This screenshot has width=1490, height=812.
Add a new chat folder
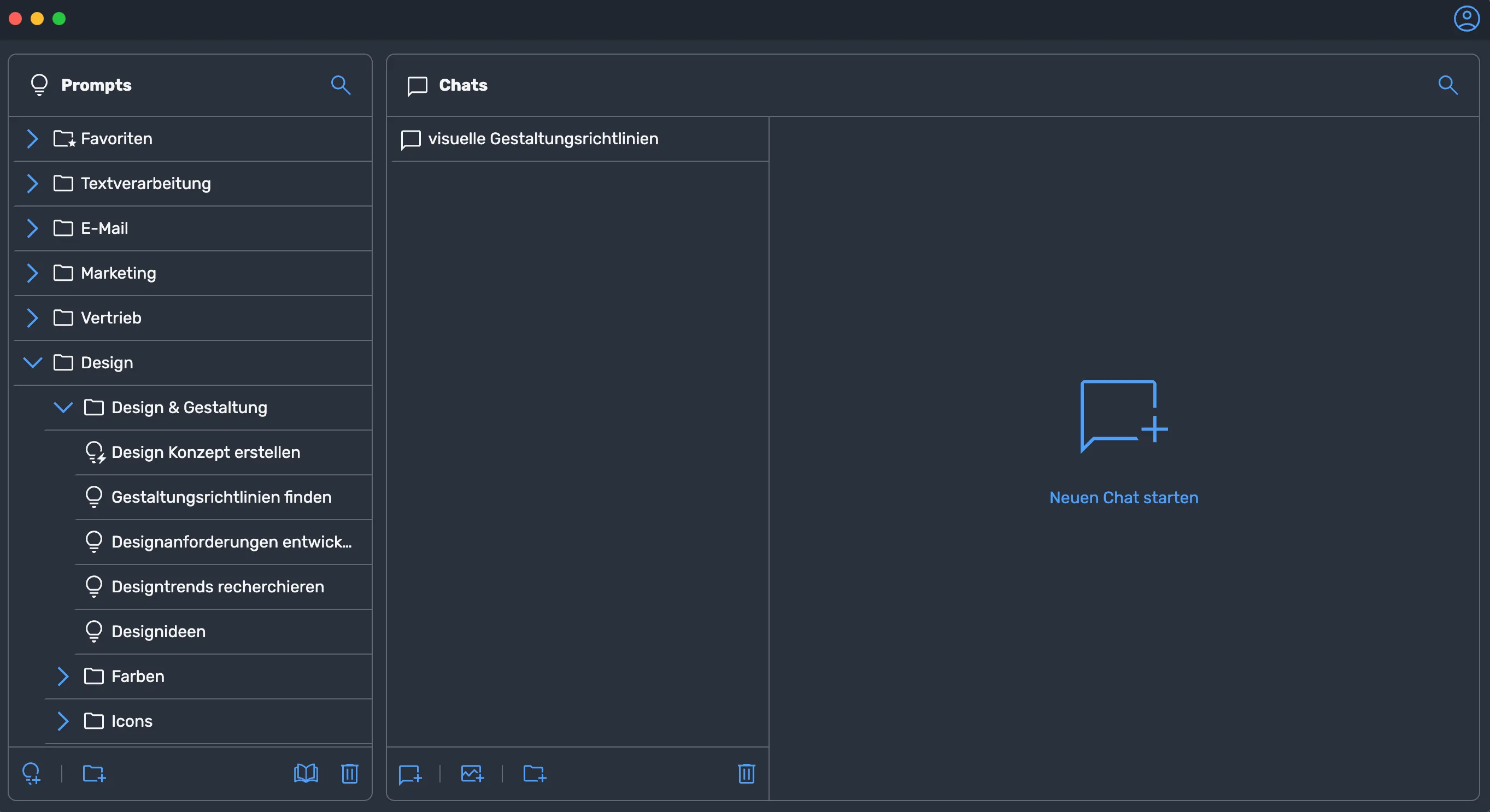pyautogui.click(x=535, y=774)
